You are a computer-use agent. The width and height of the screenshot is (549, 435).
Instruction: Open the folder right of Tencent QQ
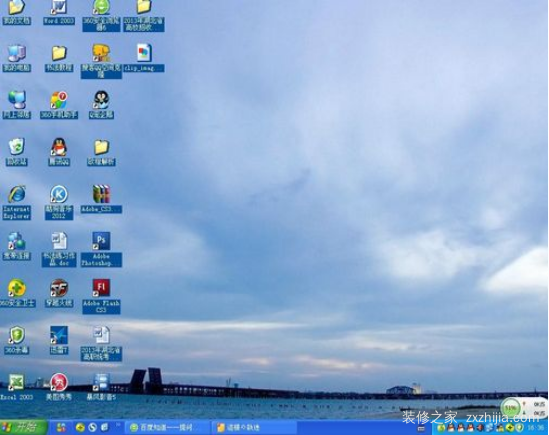pos(101,152)
